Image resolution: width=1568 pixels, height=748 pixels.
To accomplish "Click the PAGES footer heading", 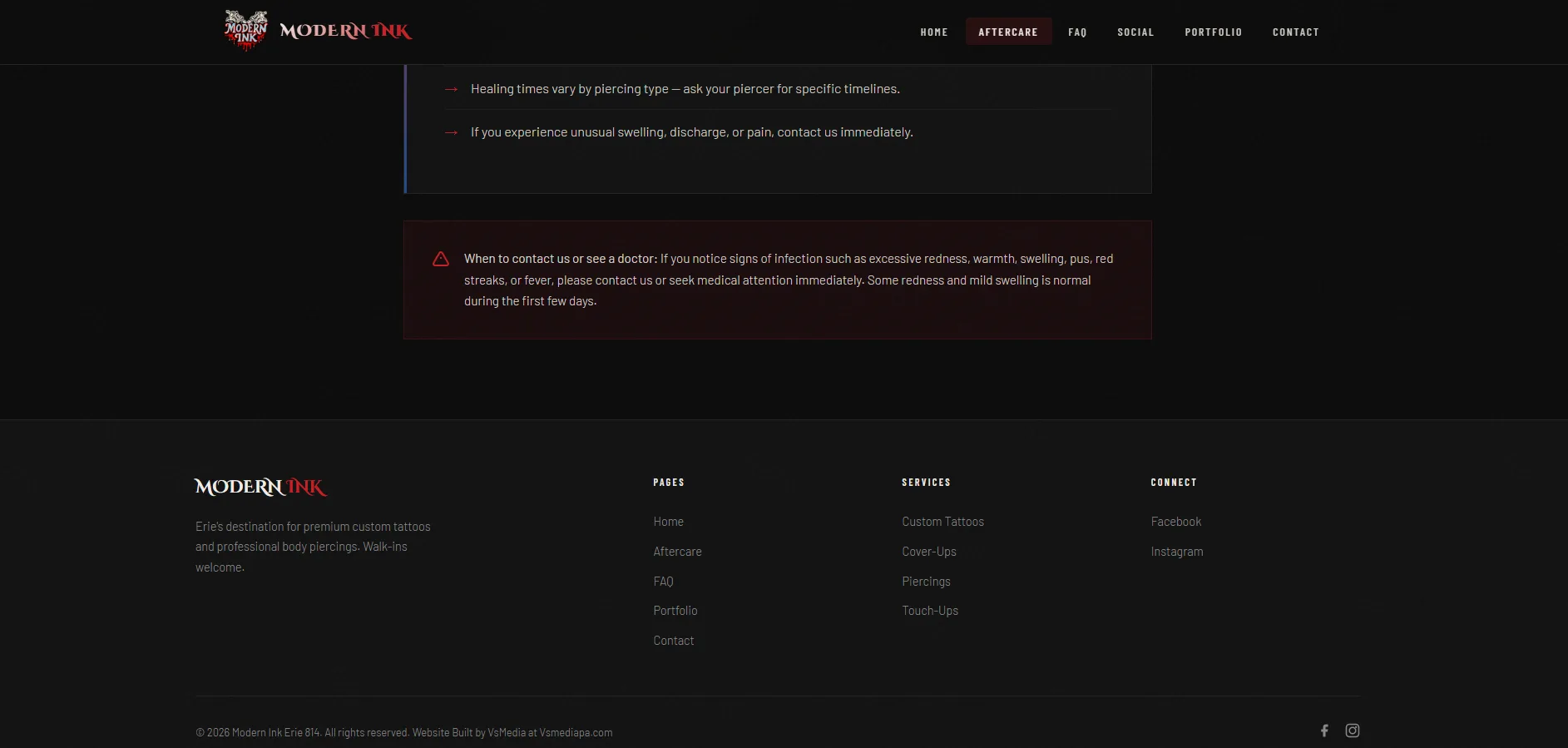I will [669, 483].
